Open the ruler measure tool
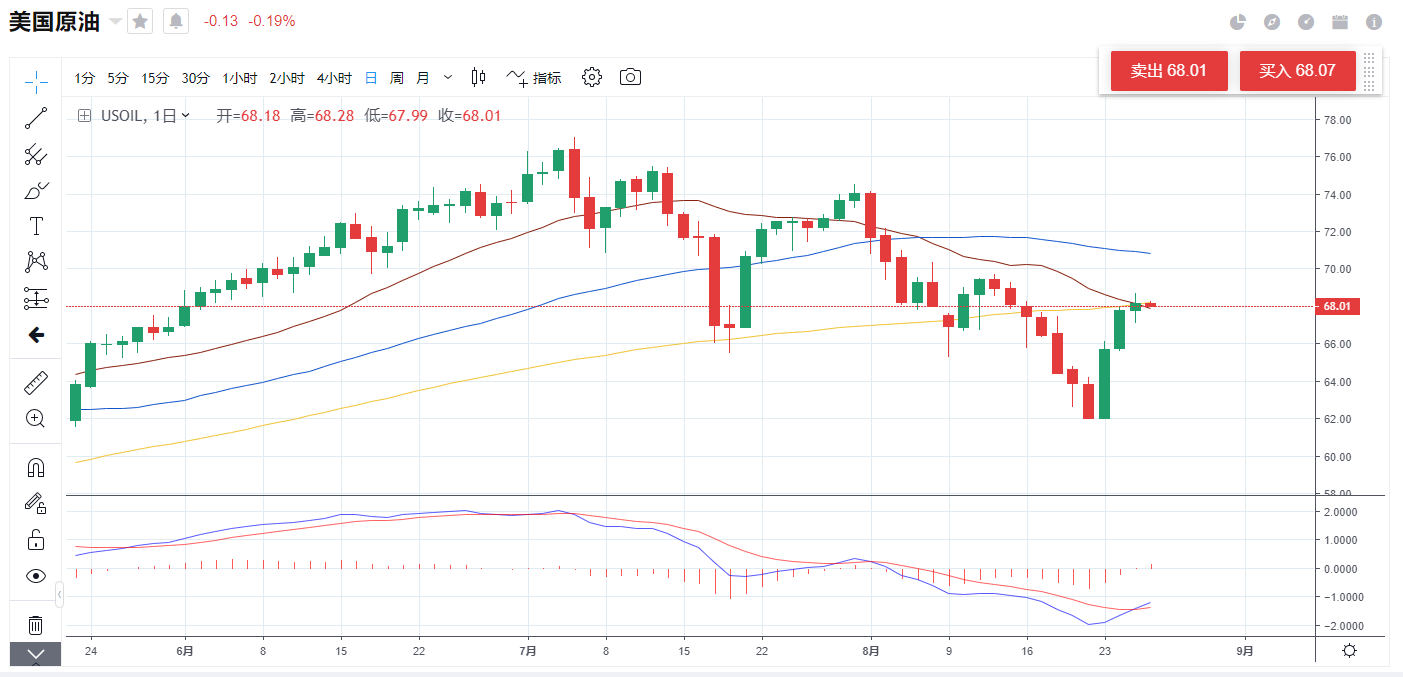 coord(36,382)
